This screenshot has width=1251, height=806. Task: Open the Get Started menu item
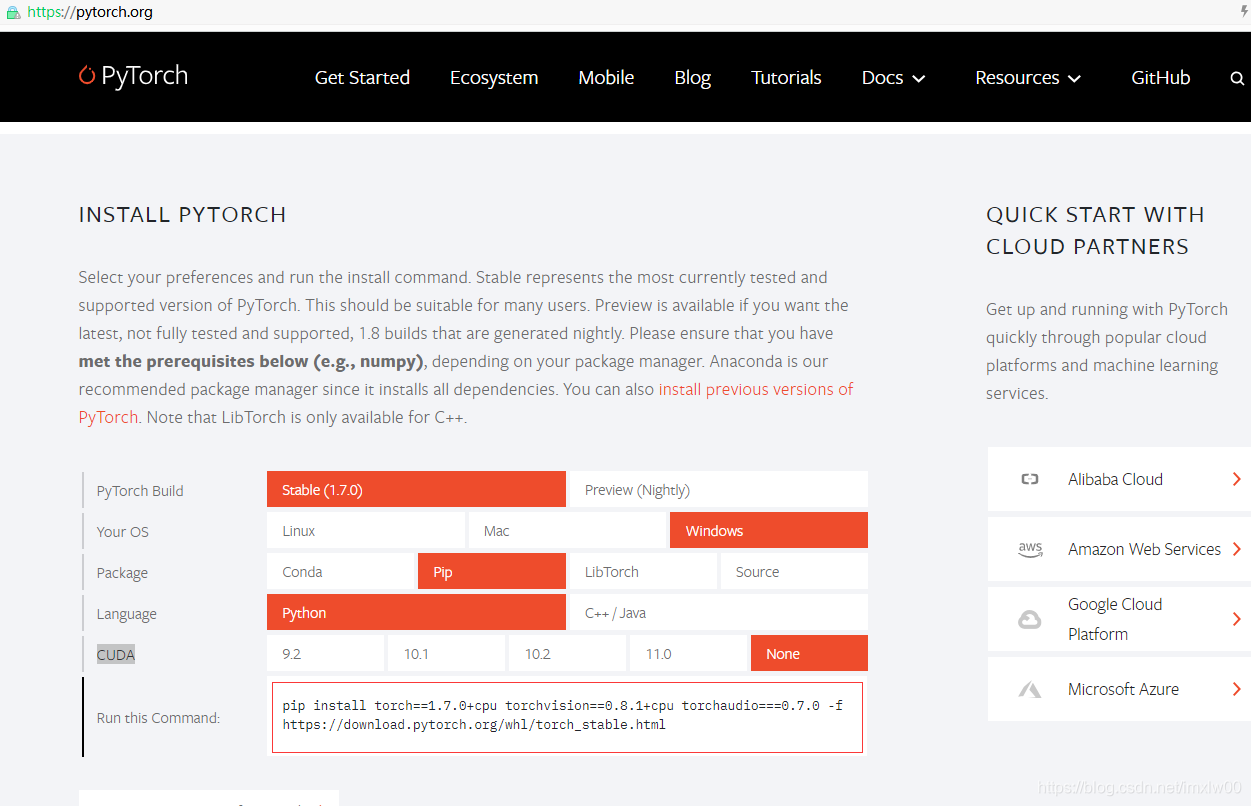point(362,78)
